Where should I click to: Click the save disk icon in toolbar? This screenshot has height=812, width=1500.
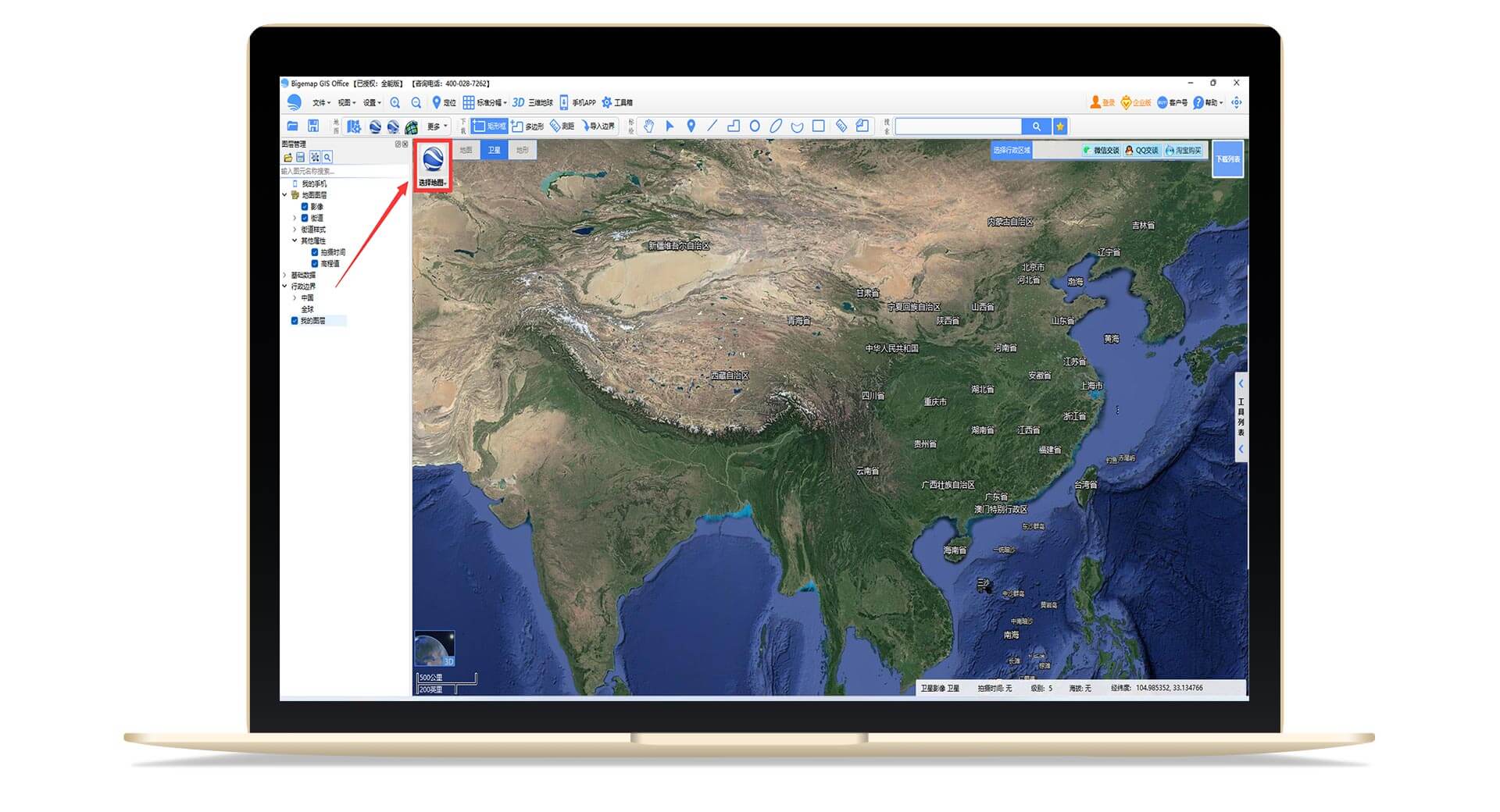pyautogui.click(x=313, y=126)
